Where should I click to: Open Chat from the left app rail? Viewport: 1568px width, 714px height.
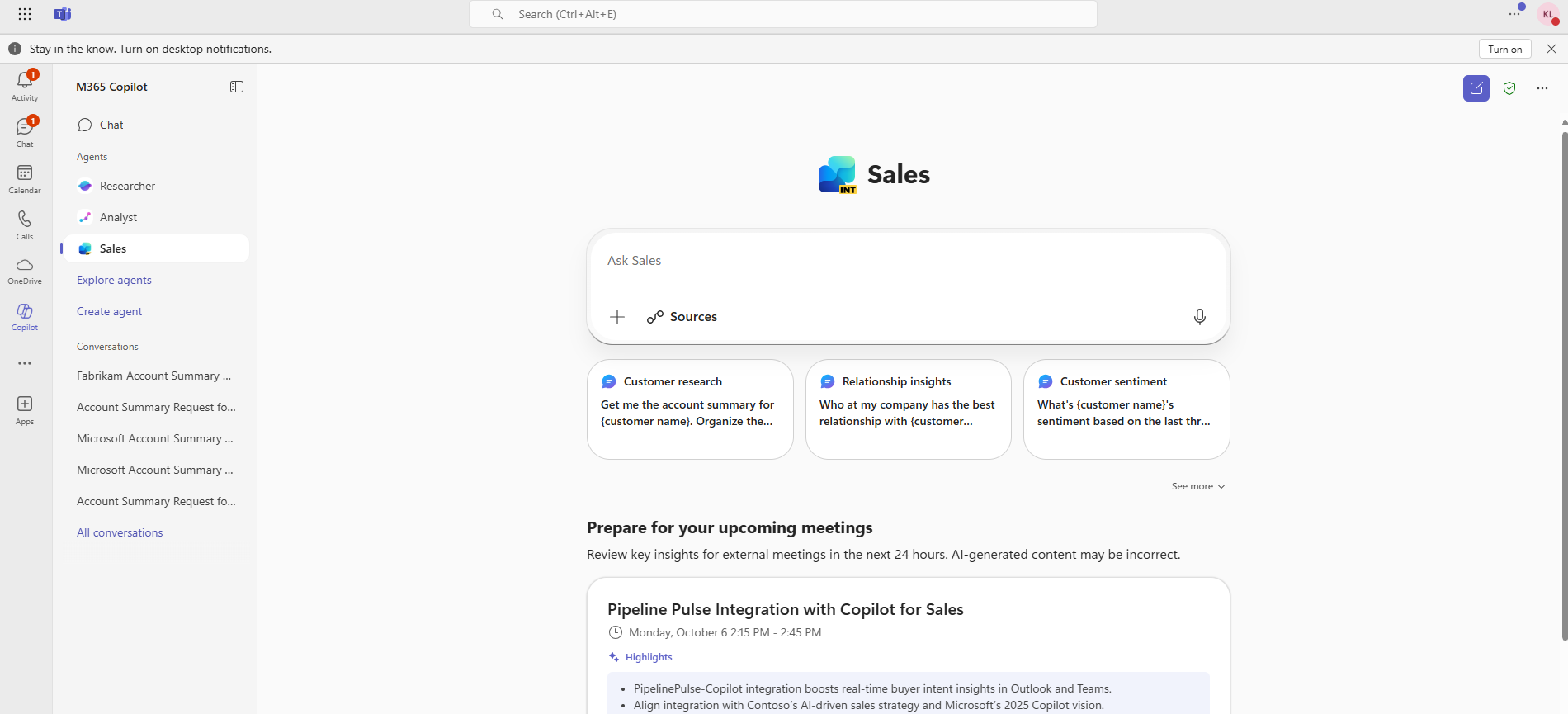click(x=25, y=132)
